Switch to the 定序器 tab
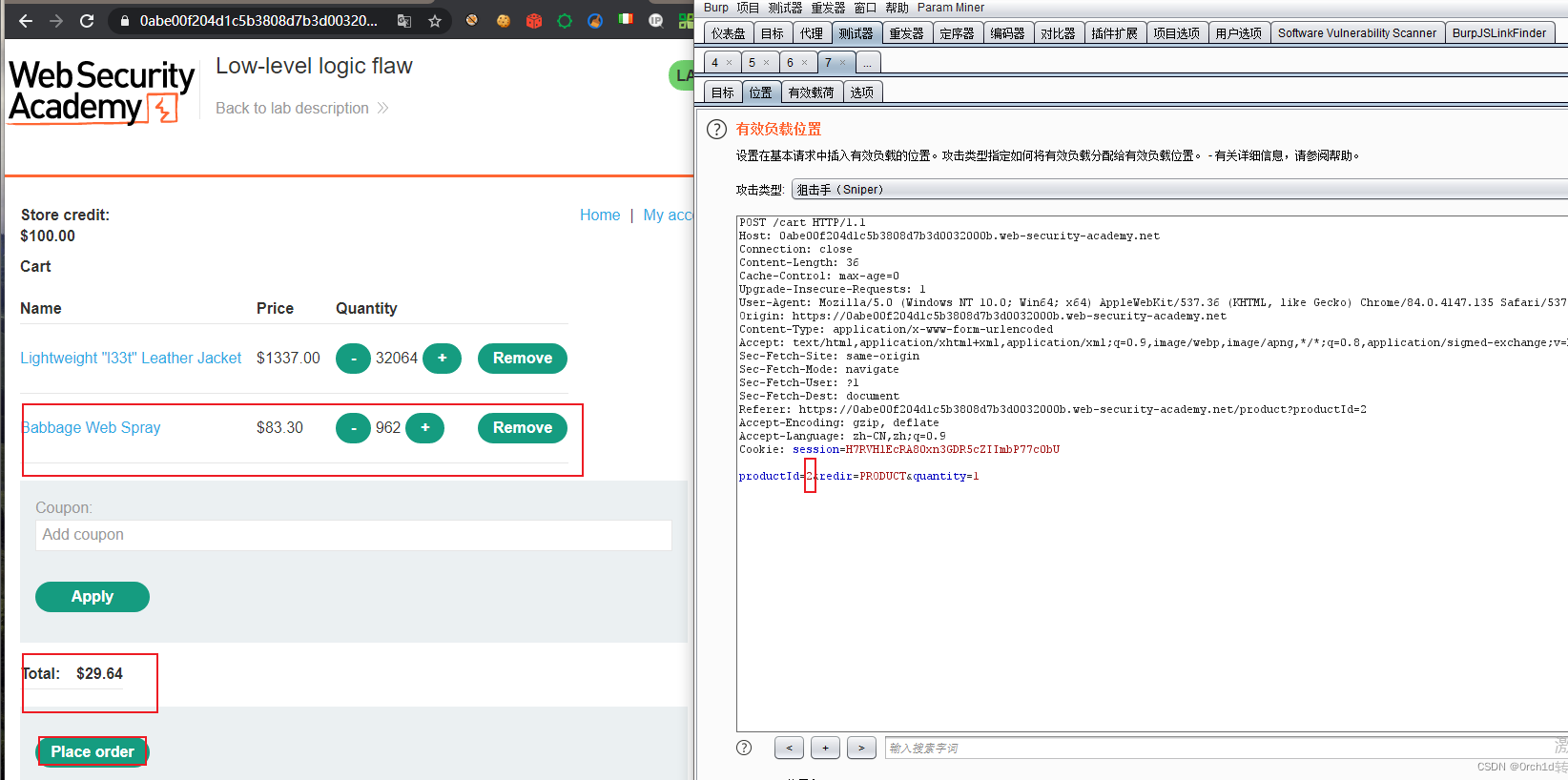Screen dimensions: 1568x780 coord(957,33)
